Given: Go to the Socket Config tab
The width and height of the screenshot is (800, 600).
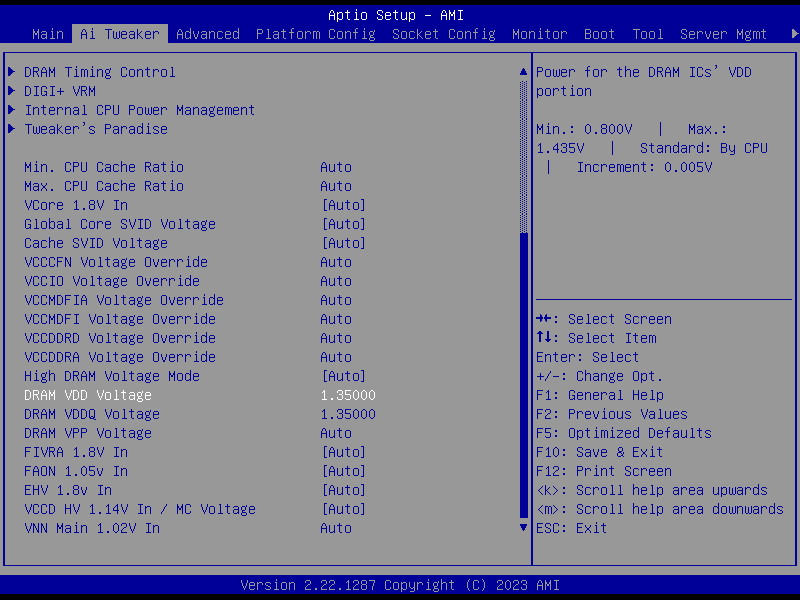Looking at the screenshot, I should 444,34.
